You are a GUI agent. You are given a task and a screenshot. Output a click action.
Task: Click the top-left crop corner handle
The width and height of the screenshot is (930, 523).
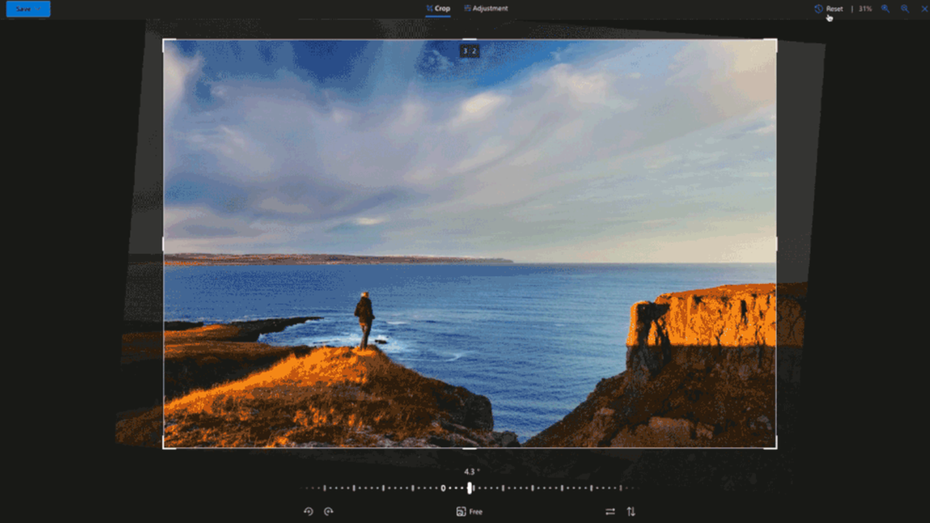164,41
